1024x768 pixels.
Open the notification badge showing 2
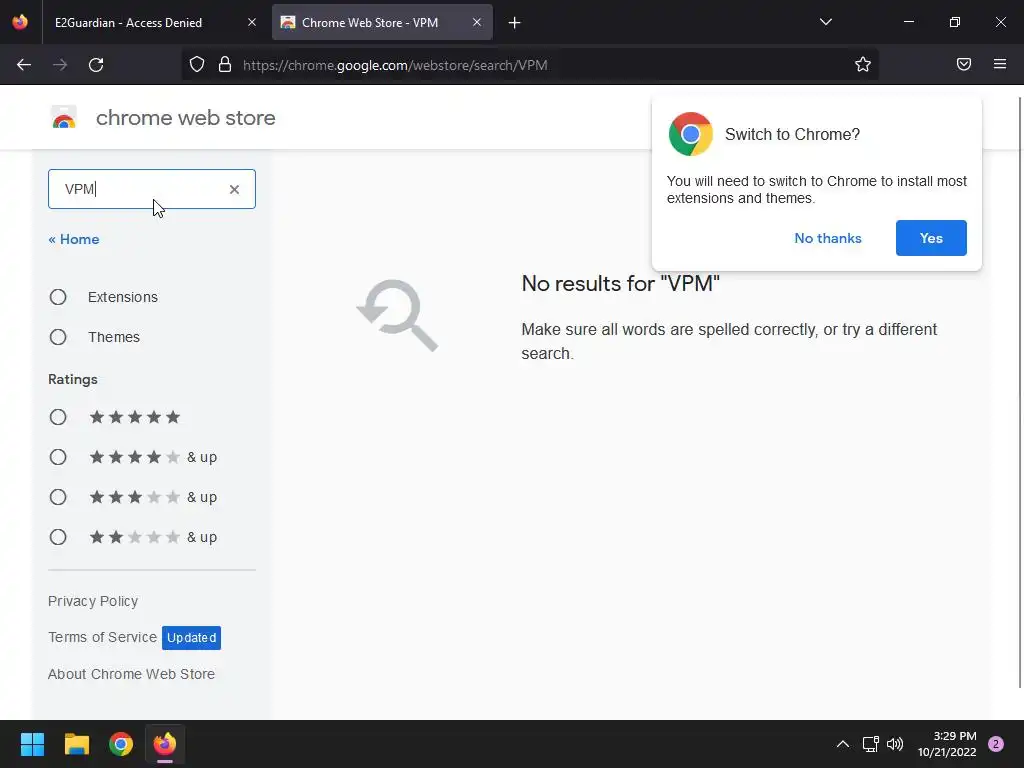coord(996,744)
